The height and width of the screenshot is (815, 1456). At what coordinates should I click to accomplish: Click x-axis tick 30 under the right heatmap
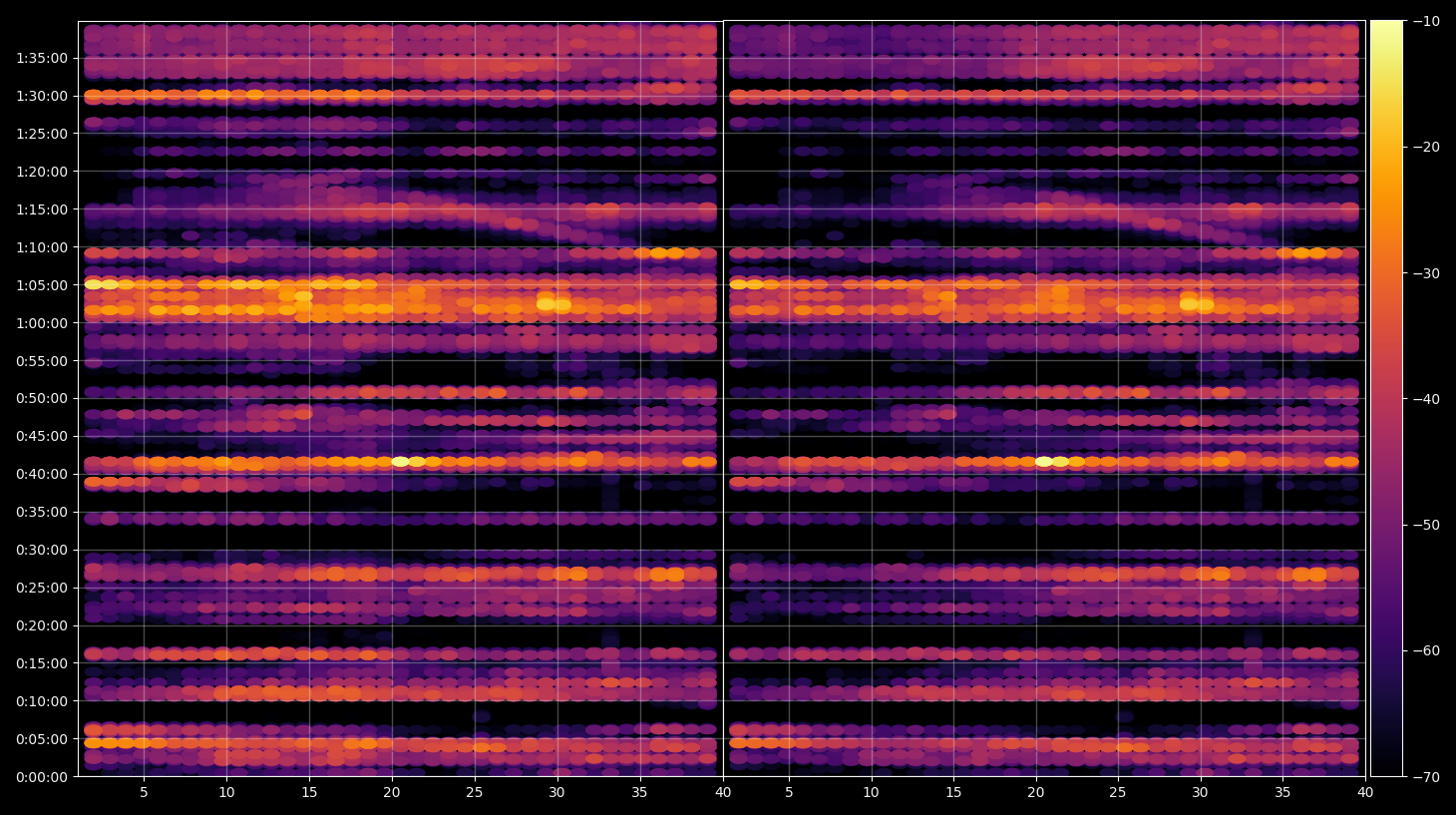1200,793
